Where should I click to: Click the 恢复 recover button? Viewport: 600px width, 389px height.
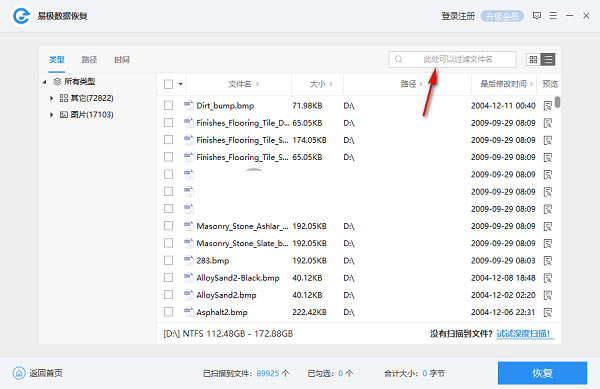coord(542,373)
